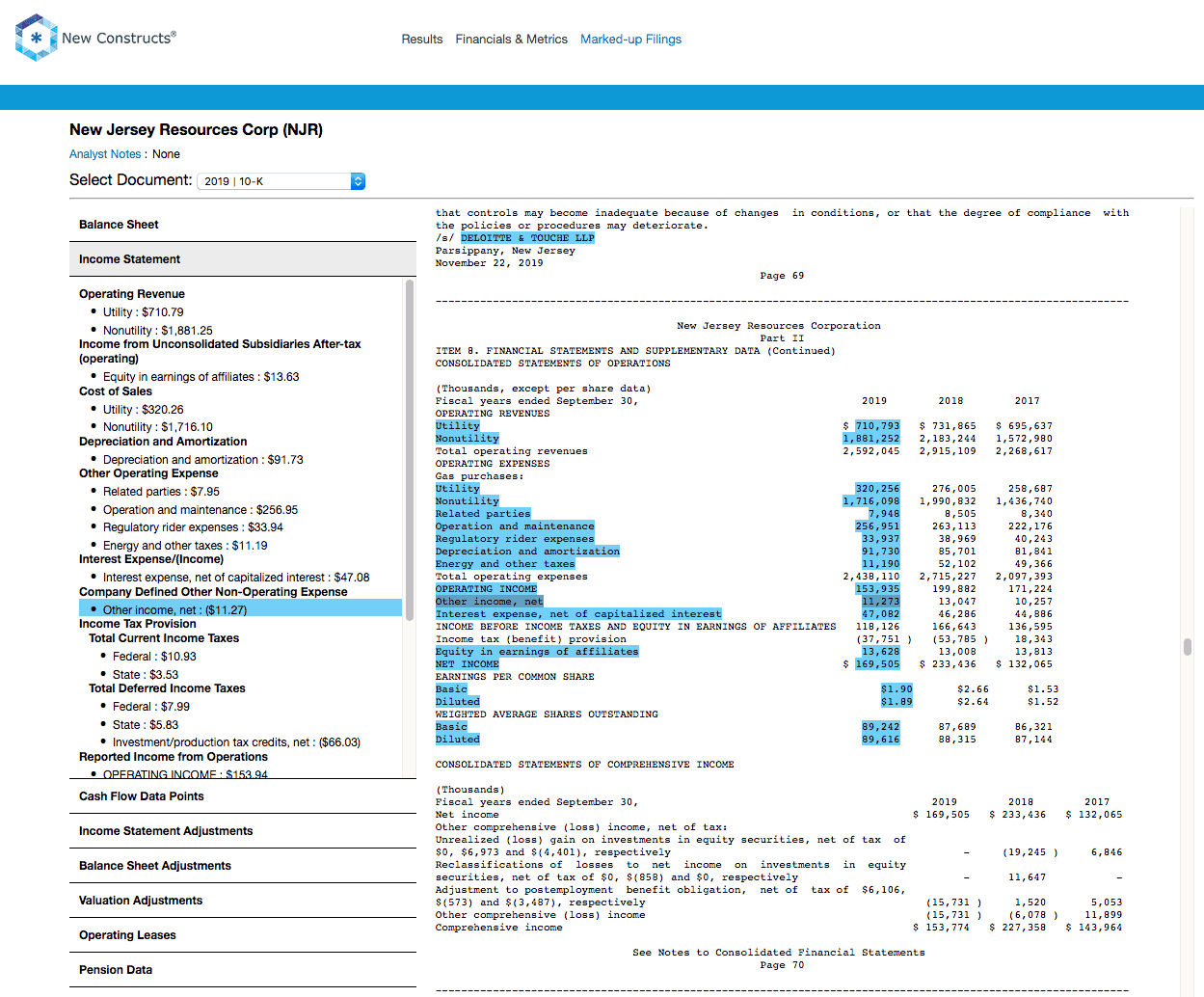Select 'State : $3.53' current tax item
This screenshot has width=1204, height=997.
pos(146,675)
